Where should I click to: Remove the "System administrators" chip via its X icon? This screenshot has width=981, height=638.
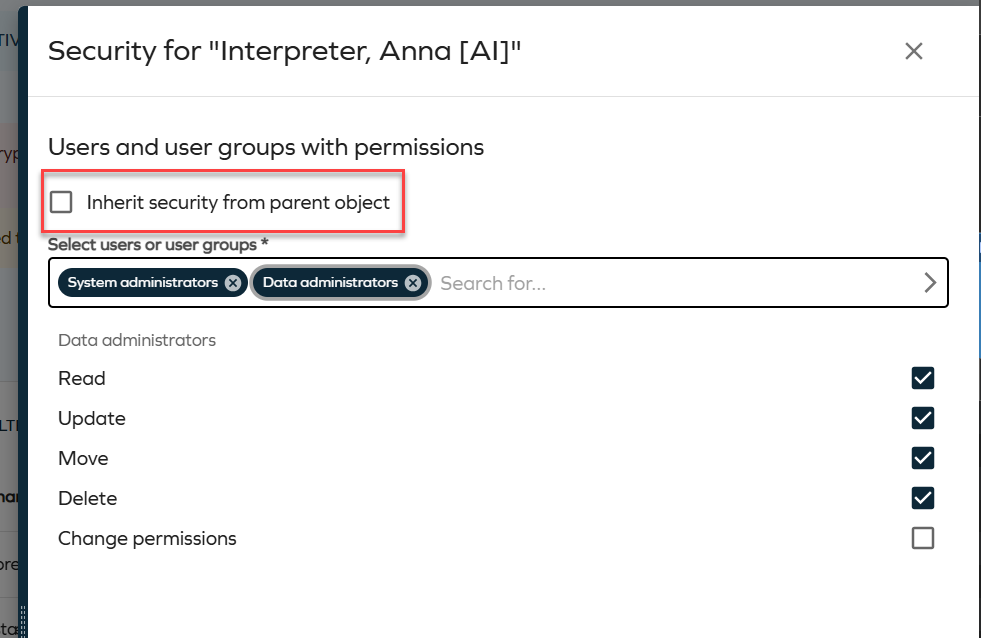click(232, 282)
